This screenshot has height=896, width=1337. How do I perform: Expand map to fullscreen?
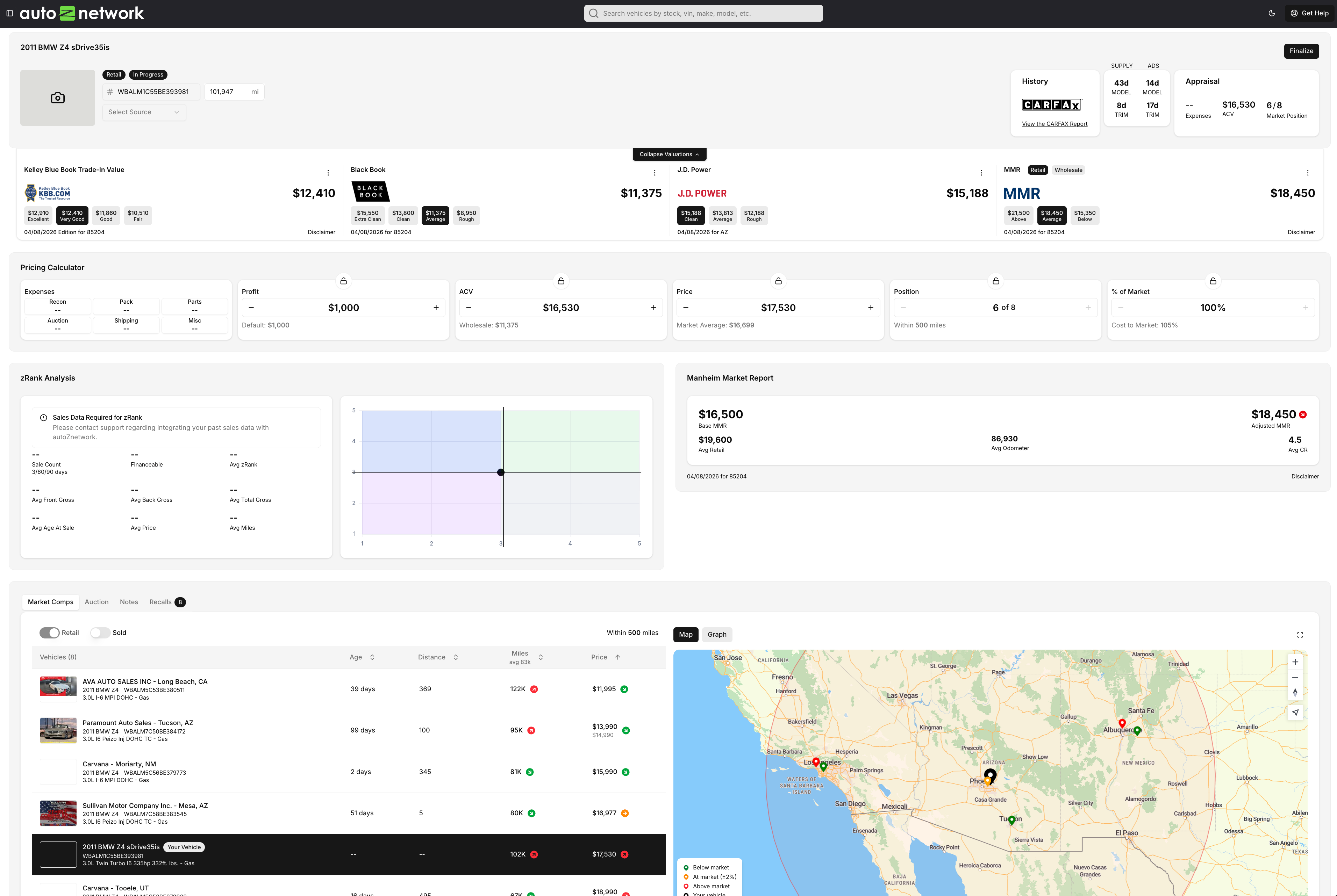[x=1300, y=635]
